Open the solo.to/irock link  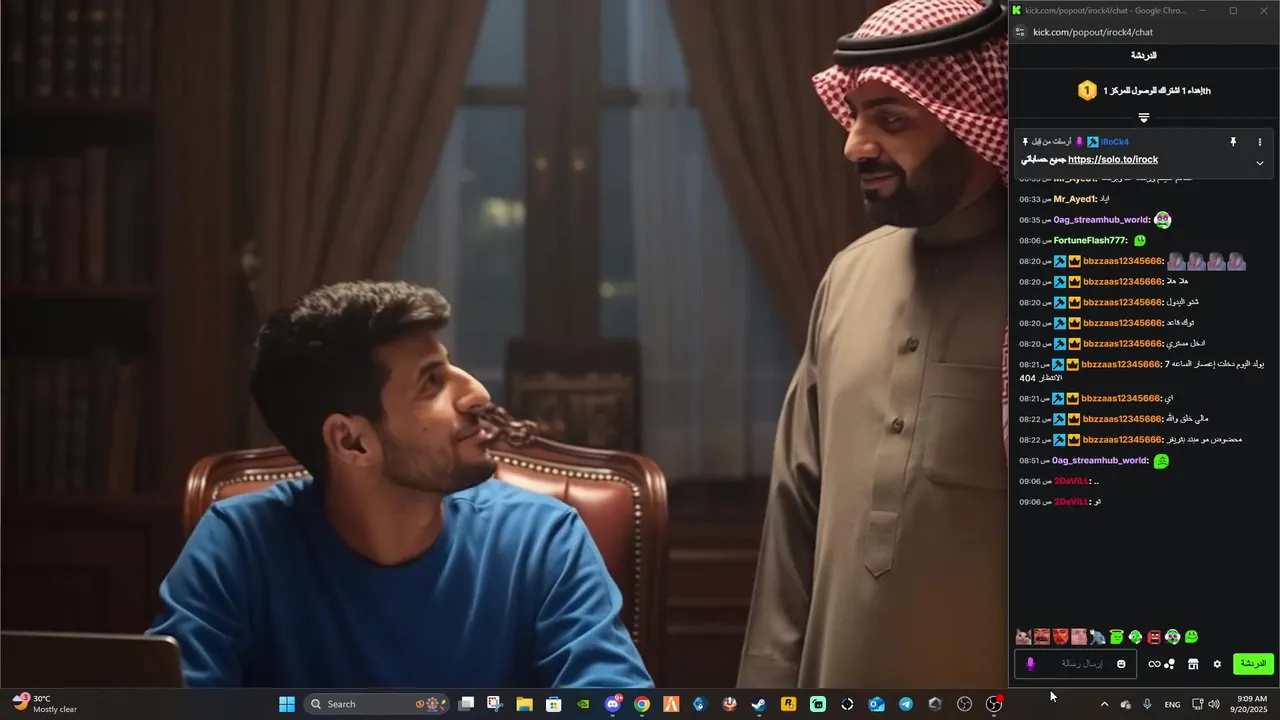point(1113,160)
